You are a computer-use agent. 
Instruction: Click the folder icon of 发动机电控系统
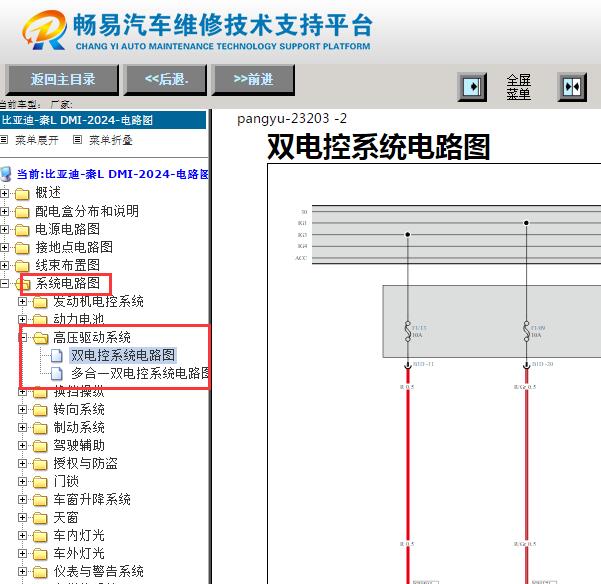point(40,302)
